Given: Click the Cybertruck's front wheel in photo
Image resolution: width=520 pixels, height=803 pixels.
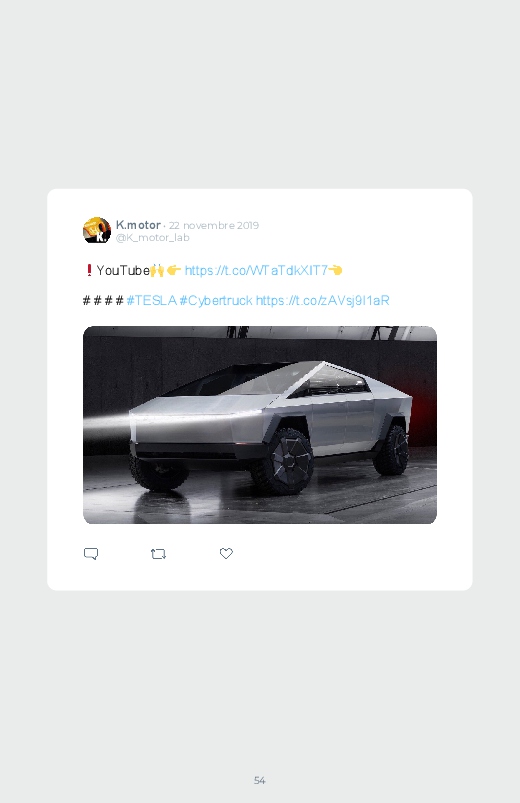Looking at the screenshot, I should 283,461.
